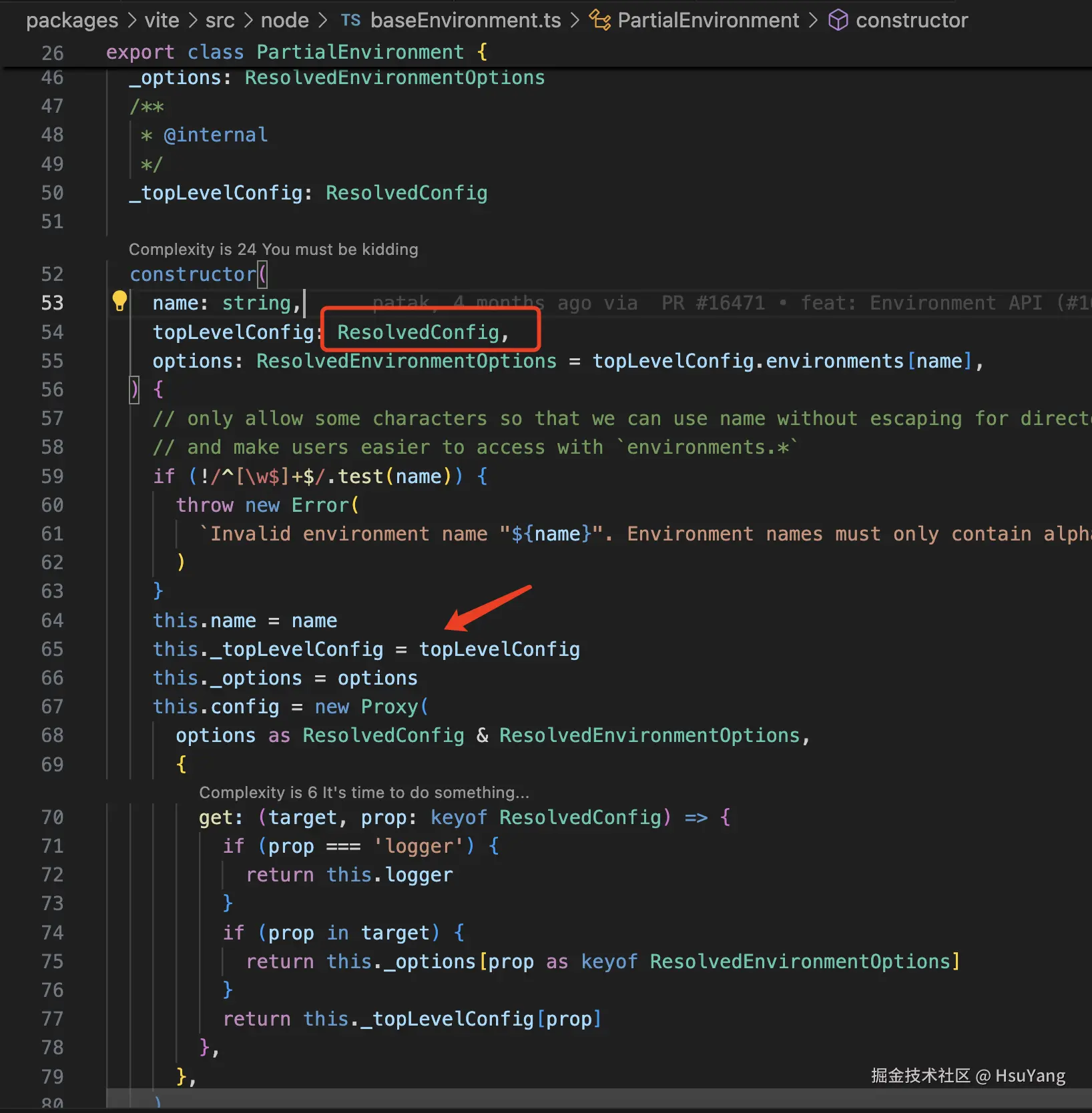This screenshot has width=1092, height=1113.
Task: Open the 'packages' breadcrumb segment
Action: pos(72,20)
